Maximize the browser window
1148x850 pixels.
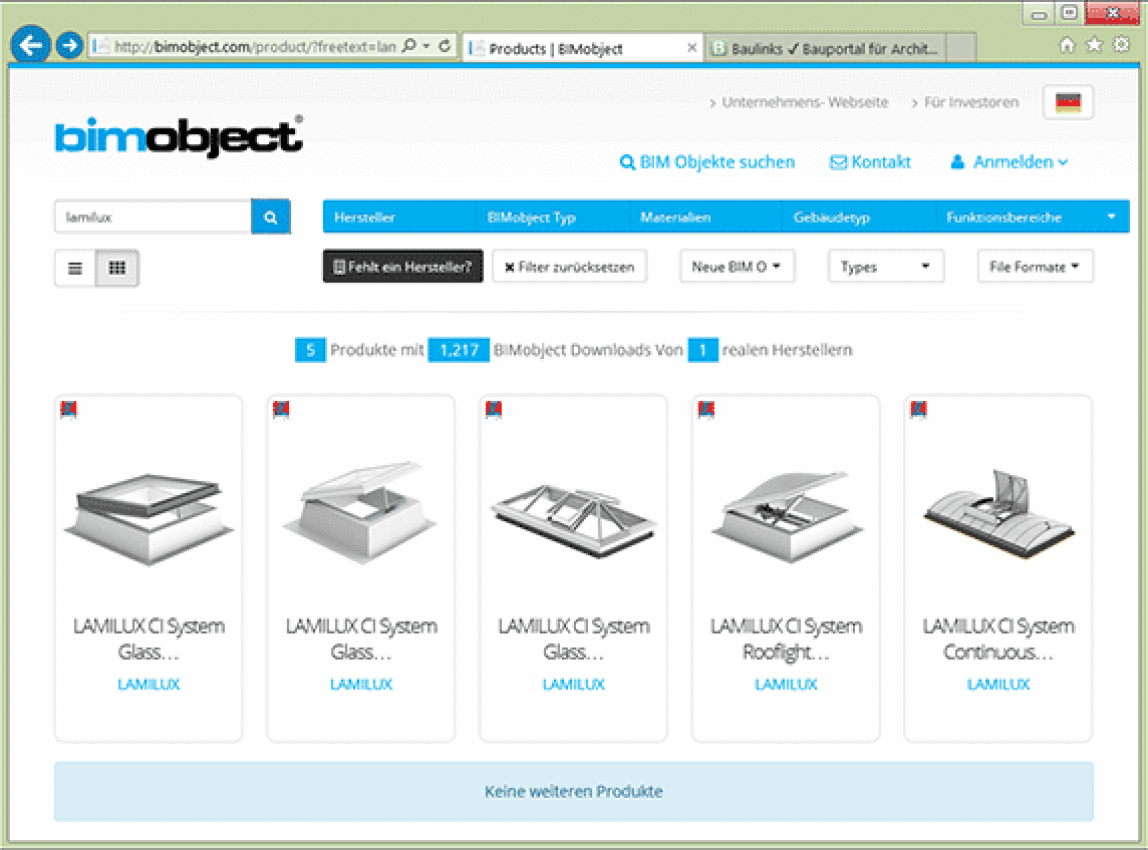(x=1070, y=13)
